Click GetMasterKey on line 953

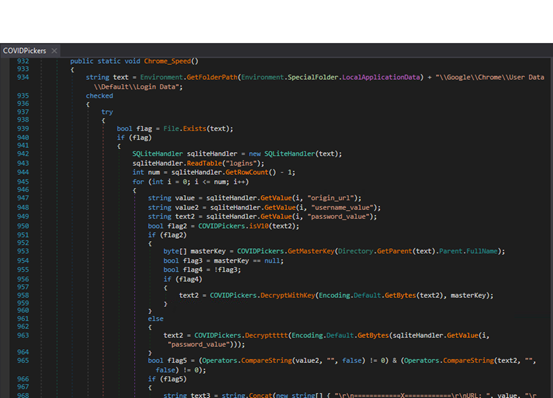coord(311,251)
